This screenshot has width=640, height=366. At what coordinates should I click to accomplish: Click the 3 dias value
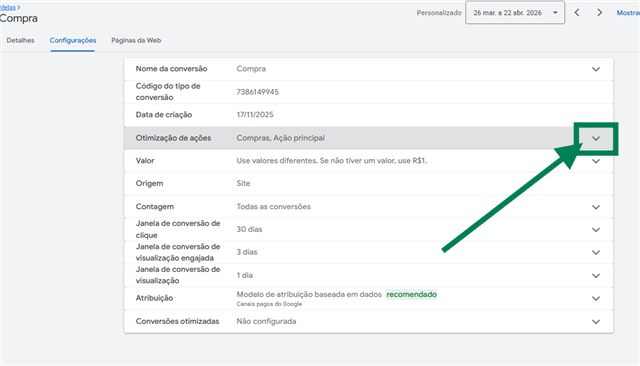click(247, 252)
